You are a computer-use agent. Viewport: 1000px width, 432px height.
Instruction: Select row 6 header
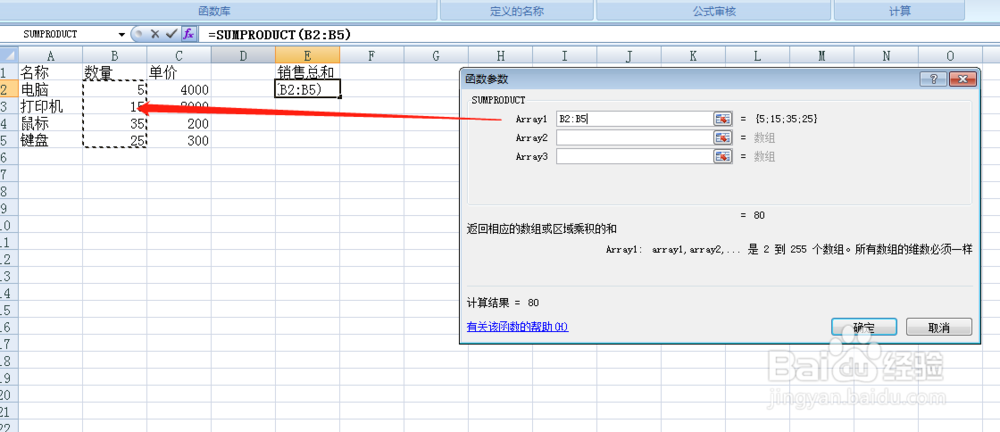(x=8, y=157)
